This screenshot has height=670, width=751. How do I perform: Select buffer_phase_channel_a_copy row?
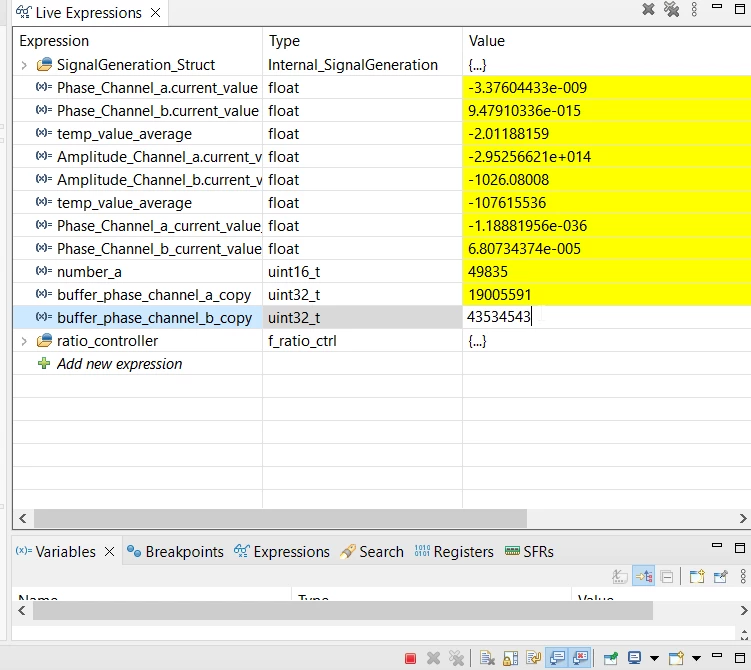(x=381, y=295)
